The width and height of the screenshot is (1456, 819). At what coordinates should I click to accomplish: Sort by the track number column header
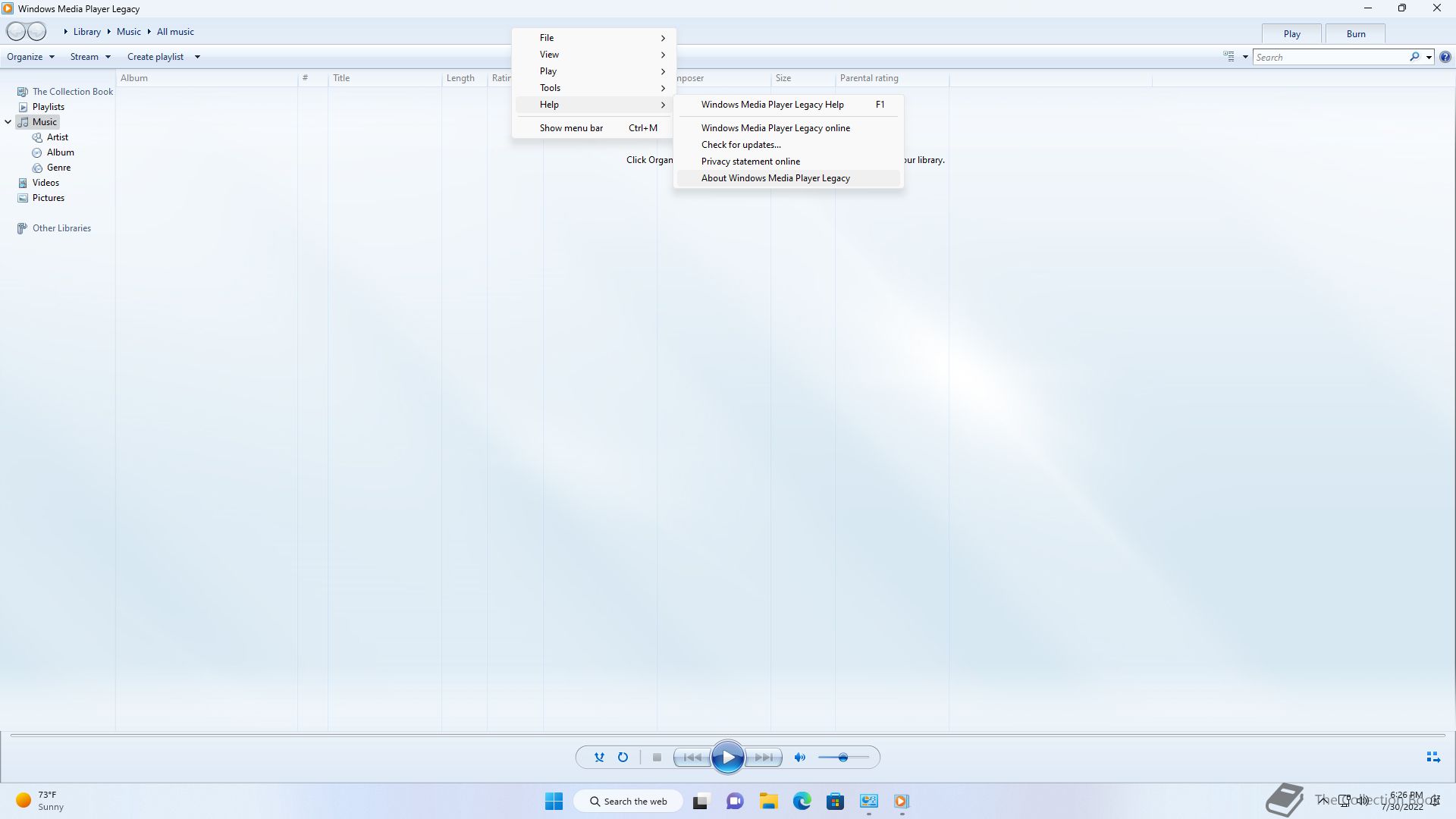[312, 78]
